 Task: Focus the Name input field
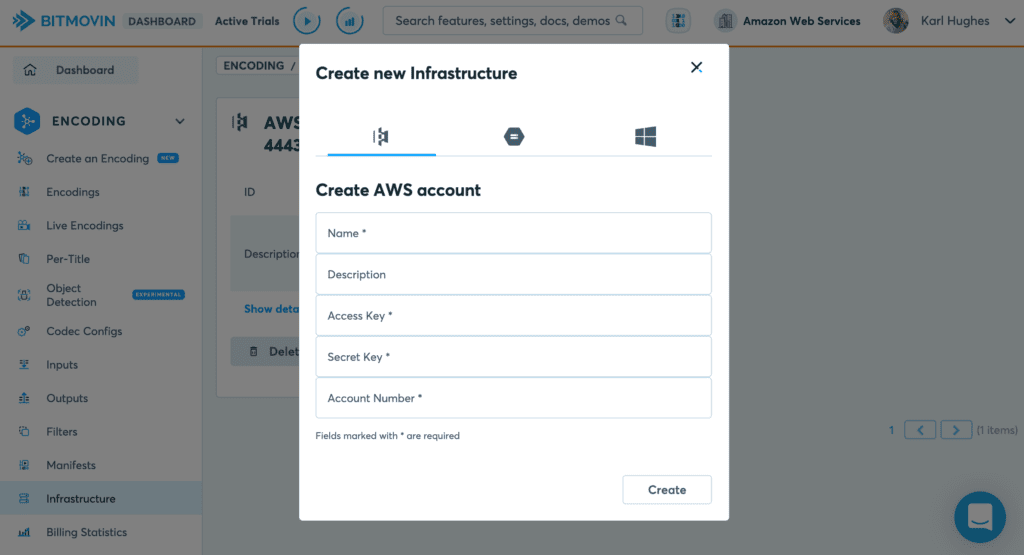click(x=513, y=233)
